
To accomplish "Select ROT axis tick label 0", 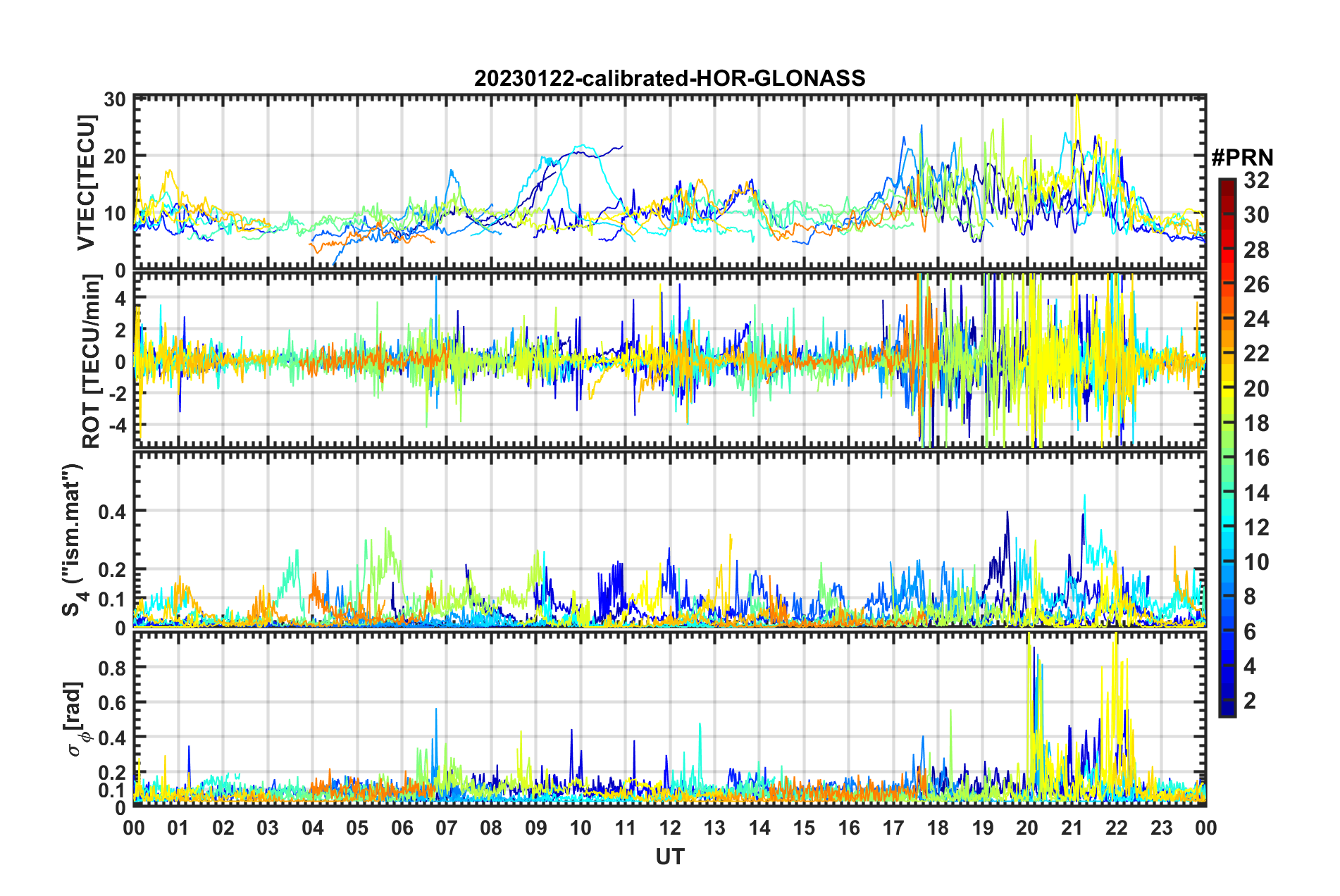I will (x=121, y=362).
